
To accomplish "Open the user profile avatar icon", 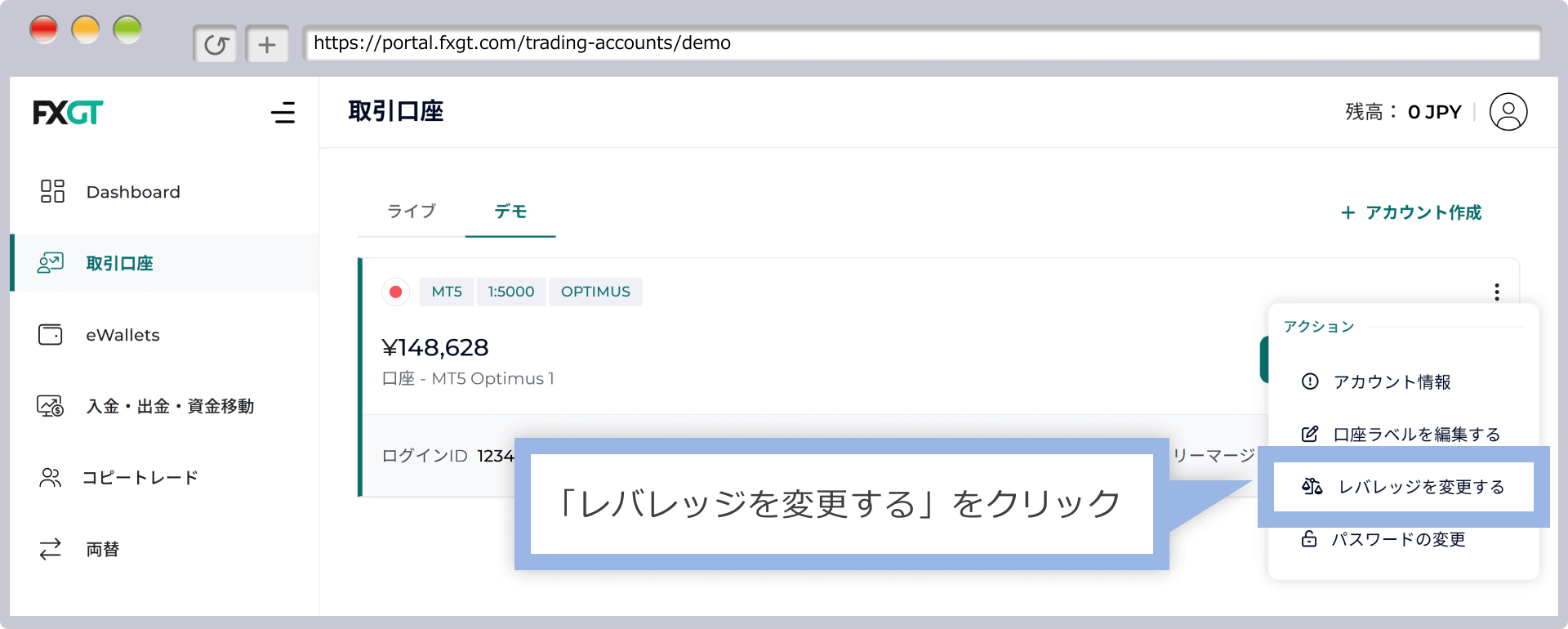I will click(x=1508, y=112).
